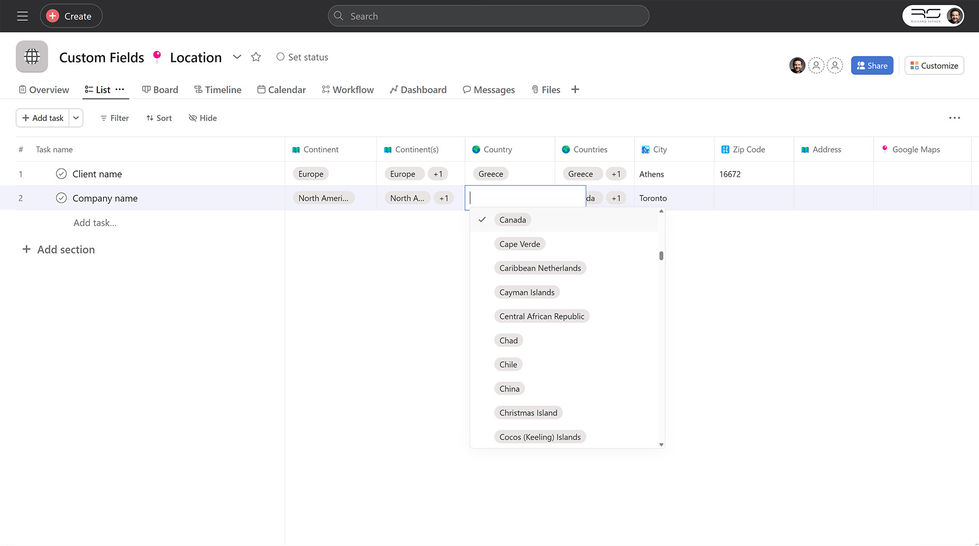Select Cape Verde from country dropdown
This screenshot has width=979, height=546.
coord(519,244)
